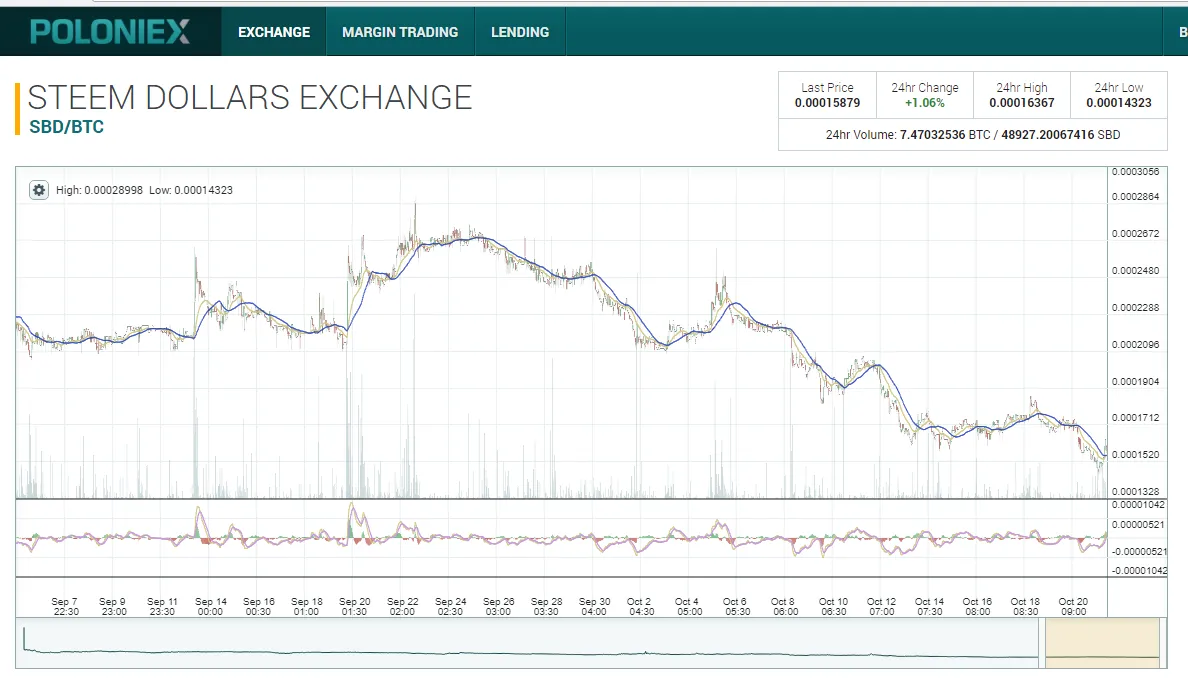Image resolution: width=1188 pixels, height=680 pixels.
Task: Click the 24hr Volume row
Action: (973, 135)
